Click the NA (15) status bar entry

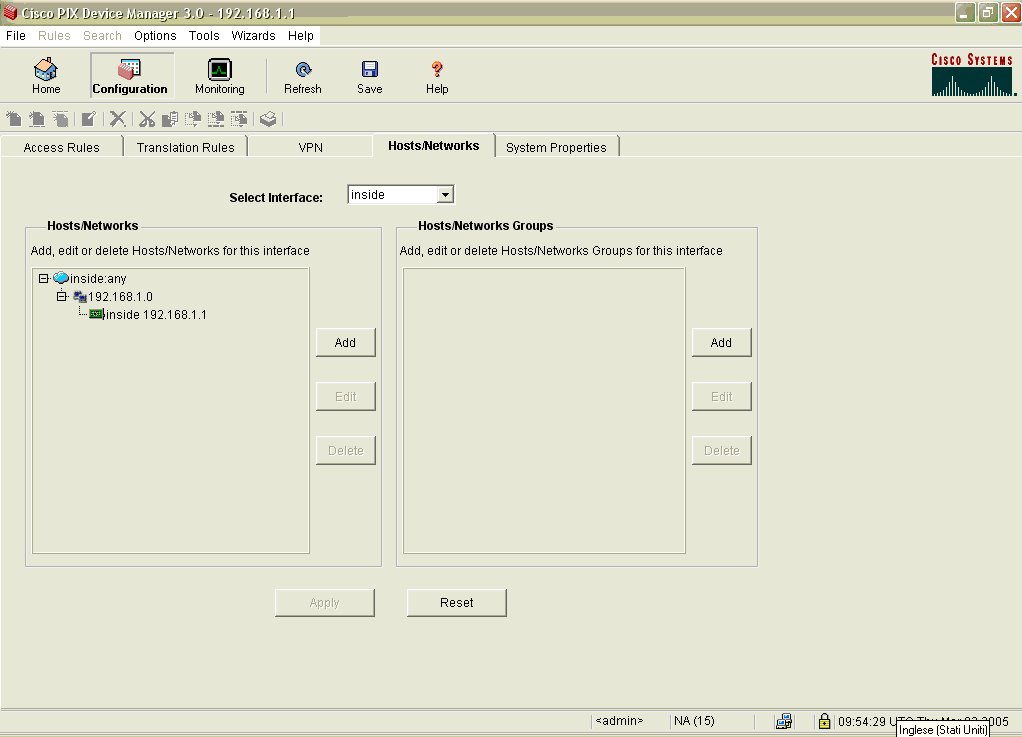click(694, 721)
